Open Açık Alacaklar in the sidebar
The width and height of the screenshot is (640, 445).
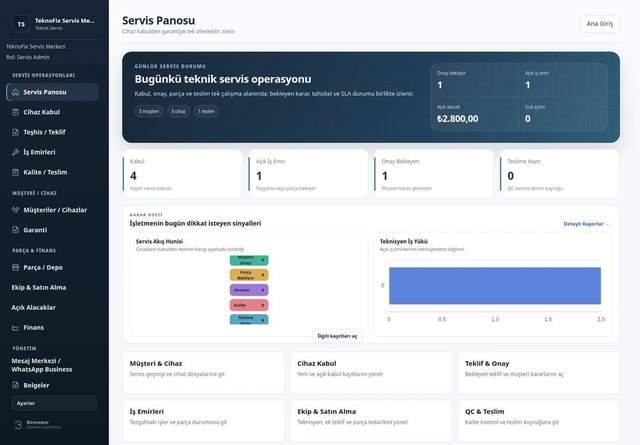[33, 307]
